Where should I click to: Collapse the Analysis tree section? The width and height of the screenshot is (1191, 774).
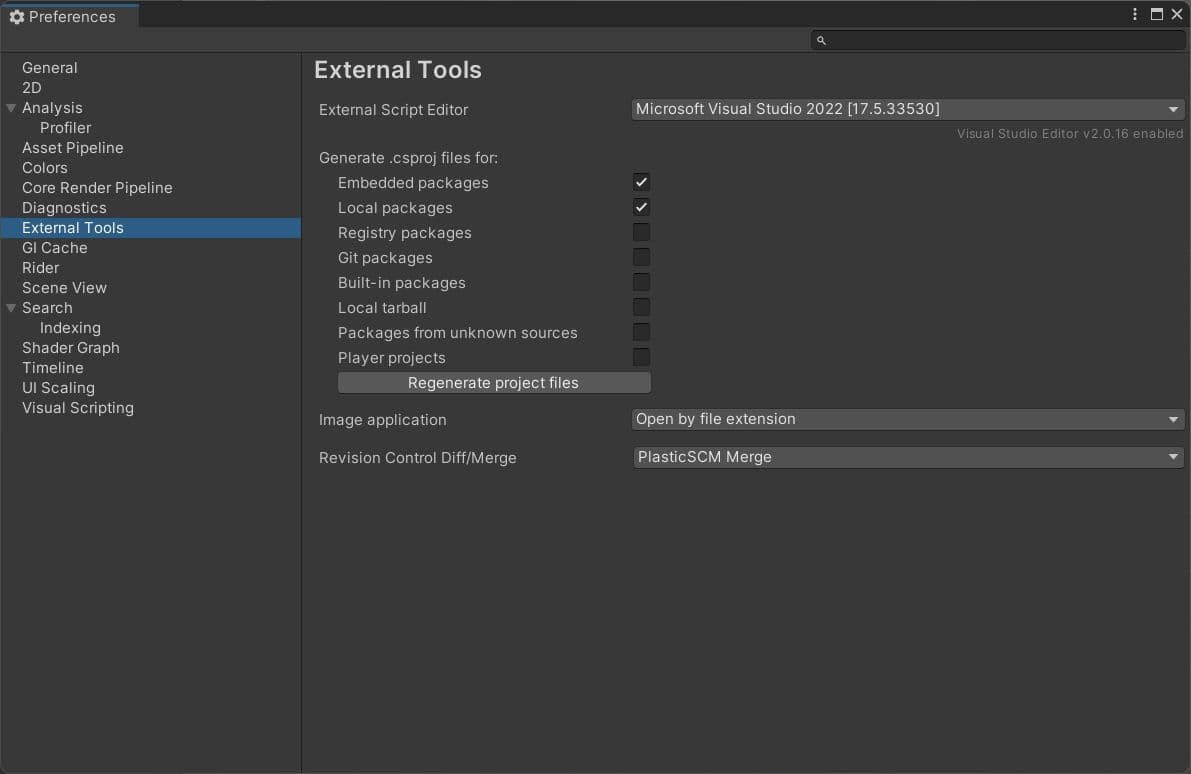(x=11, y=107)
